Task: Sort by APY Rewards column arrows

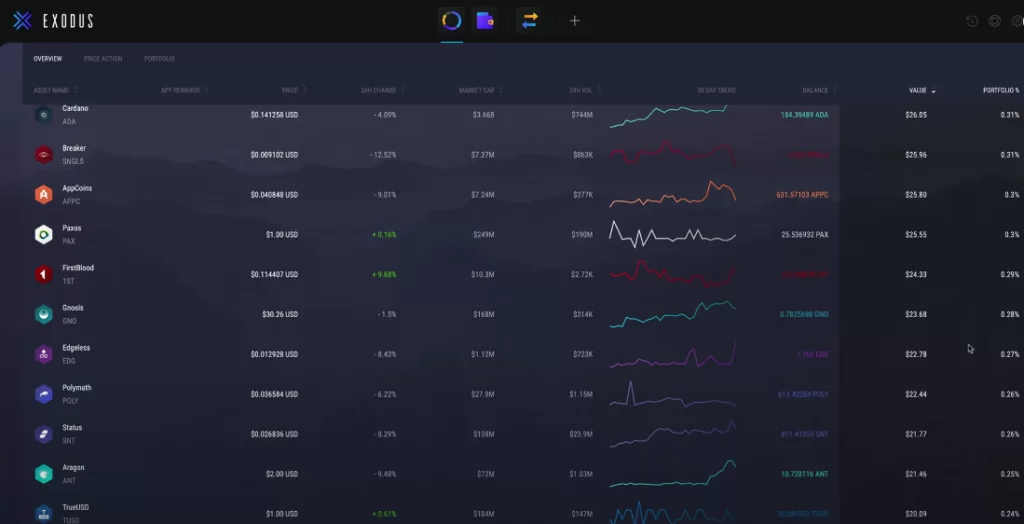Action: (x=206, y=90)
